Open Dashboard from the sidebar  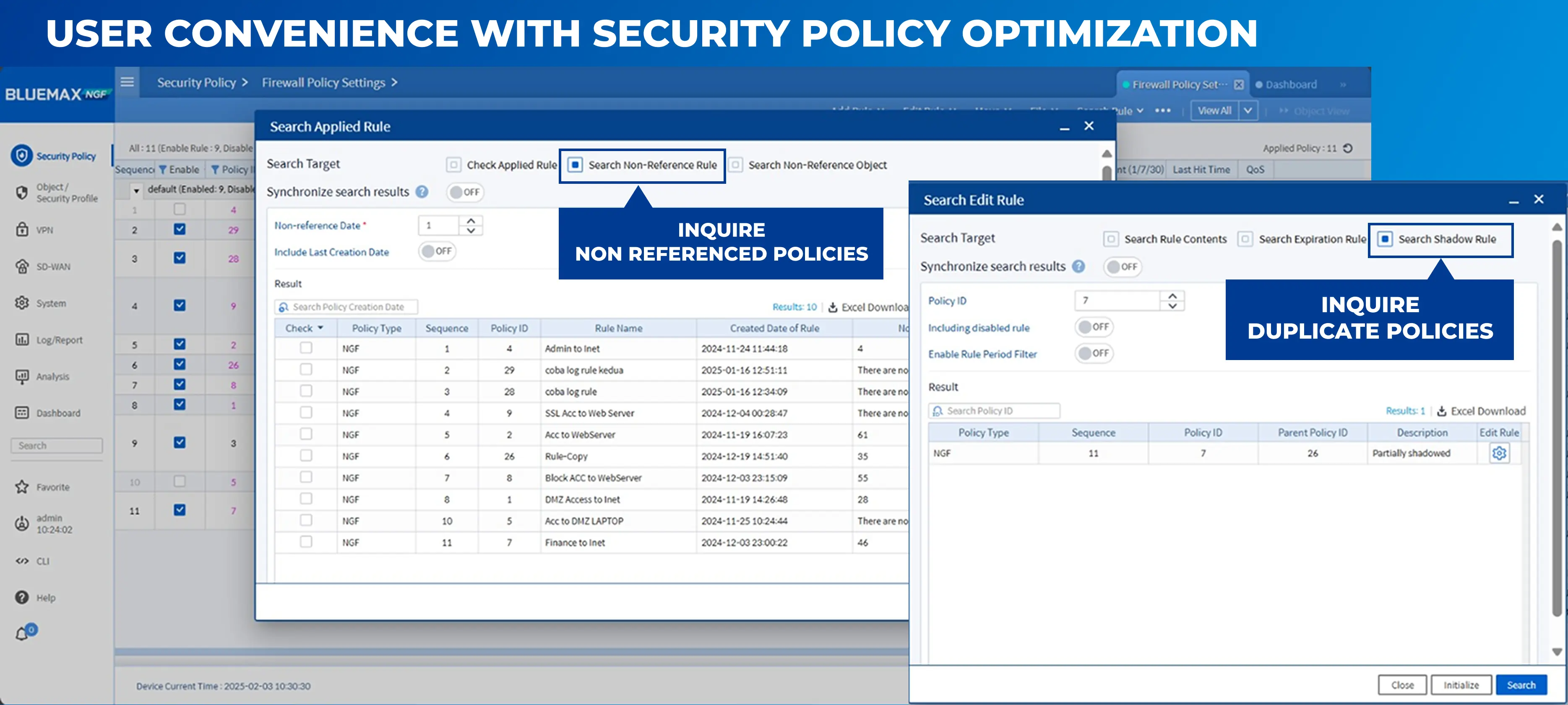pos(47,413)
